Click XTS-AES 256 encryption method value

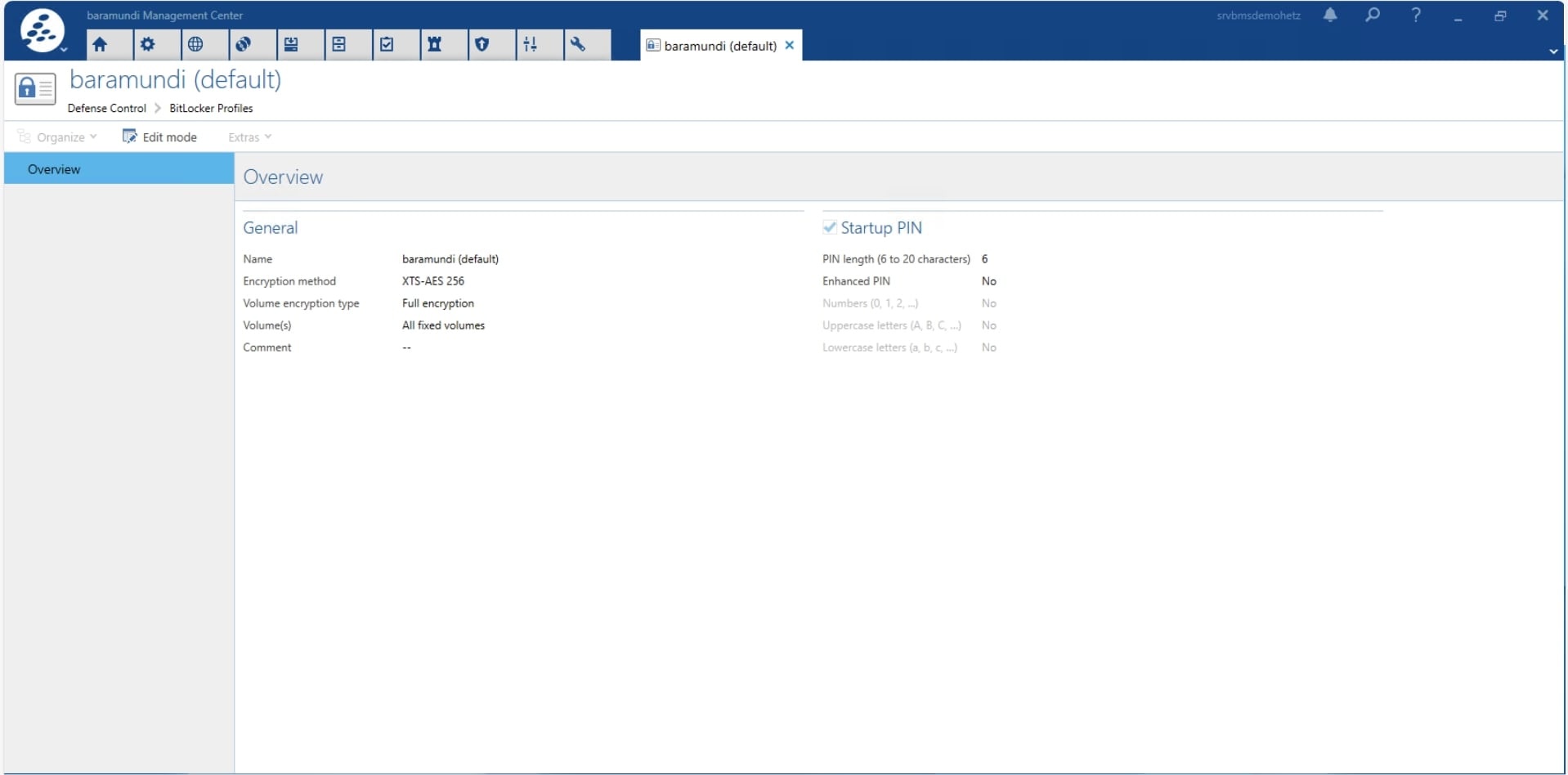tap(433, 281)
